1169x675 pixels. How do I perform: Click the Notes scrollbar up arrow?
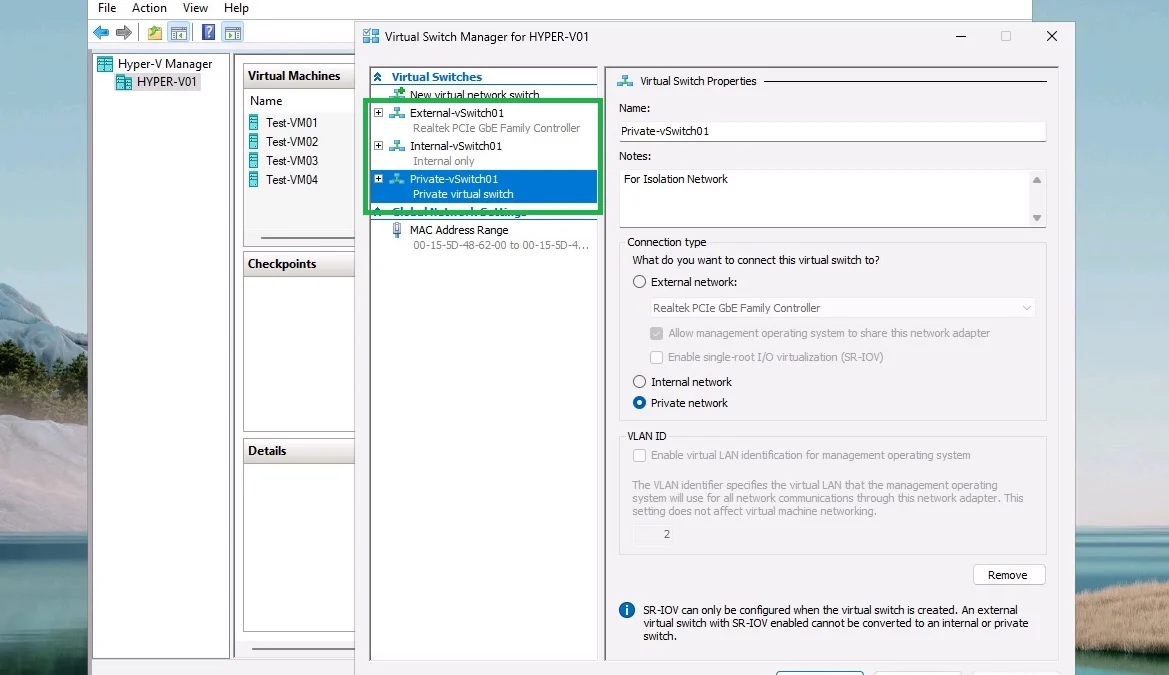(x=1036, y=180)
